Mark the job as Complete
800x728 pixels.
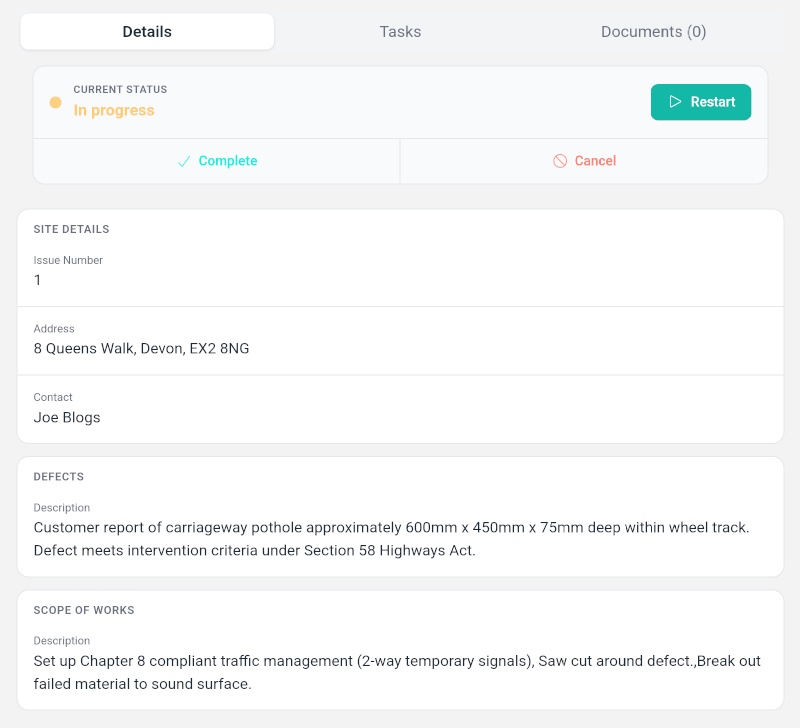(x=228, y=161)
